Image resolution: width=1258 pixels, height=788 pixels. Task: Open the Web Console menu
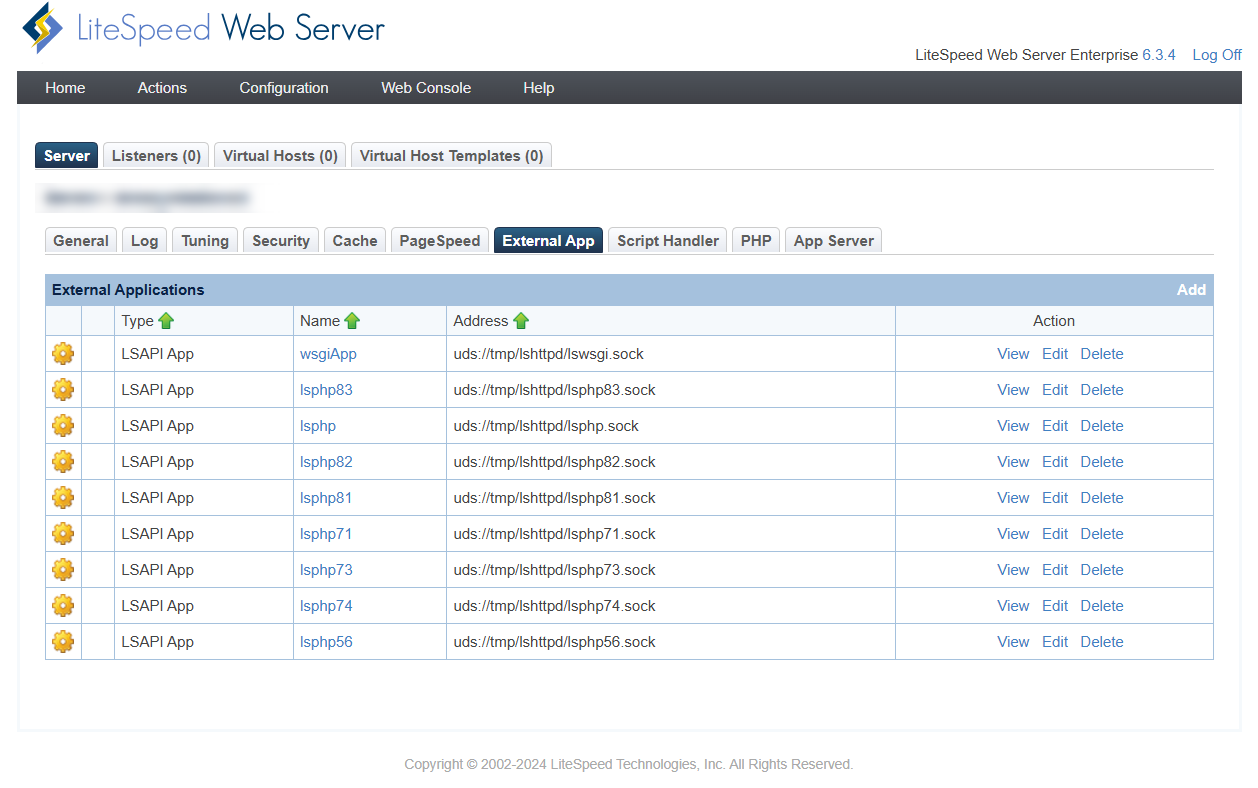coord(426,88)
